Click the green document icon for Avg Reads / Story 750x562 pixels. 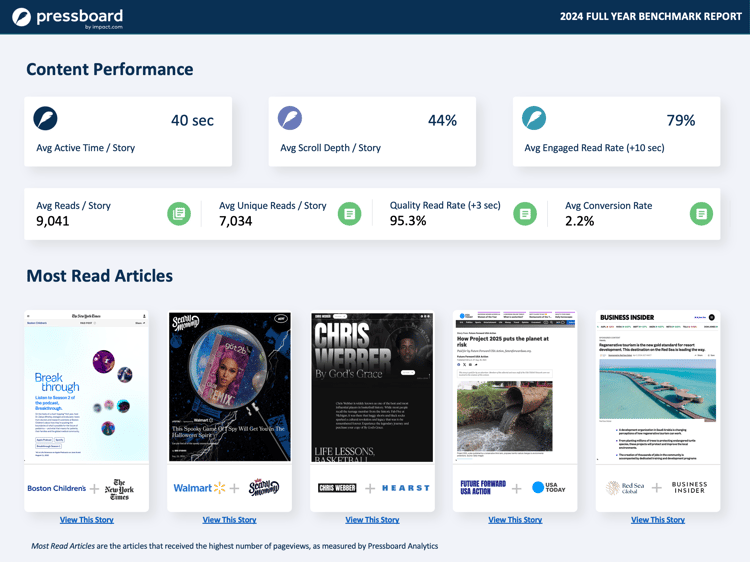(x=179, y=213)
